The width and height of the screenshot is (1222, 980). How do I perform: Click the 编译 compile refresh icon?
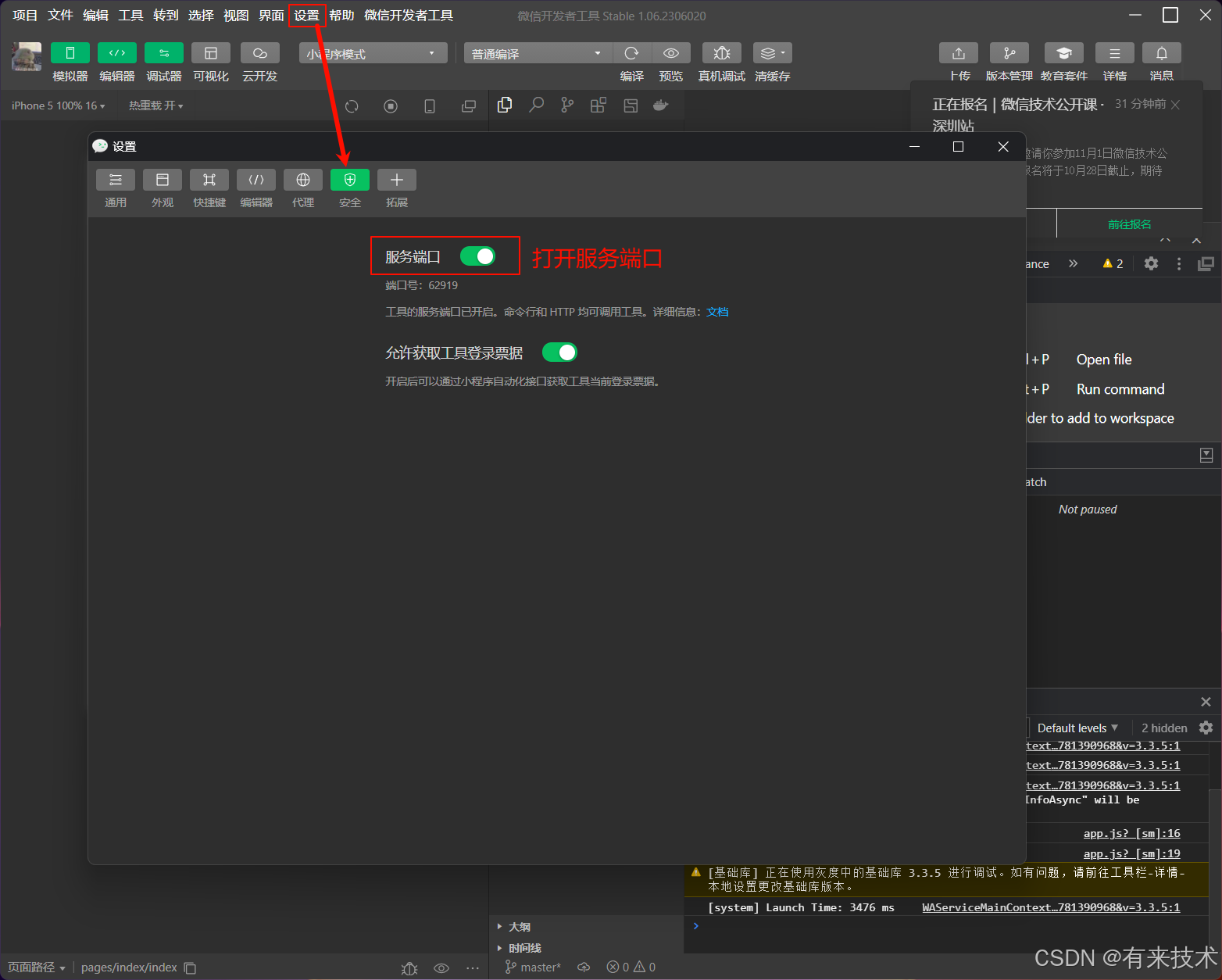click(632, 53)
